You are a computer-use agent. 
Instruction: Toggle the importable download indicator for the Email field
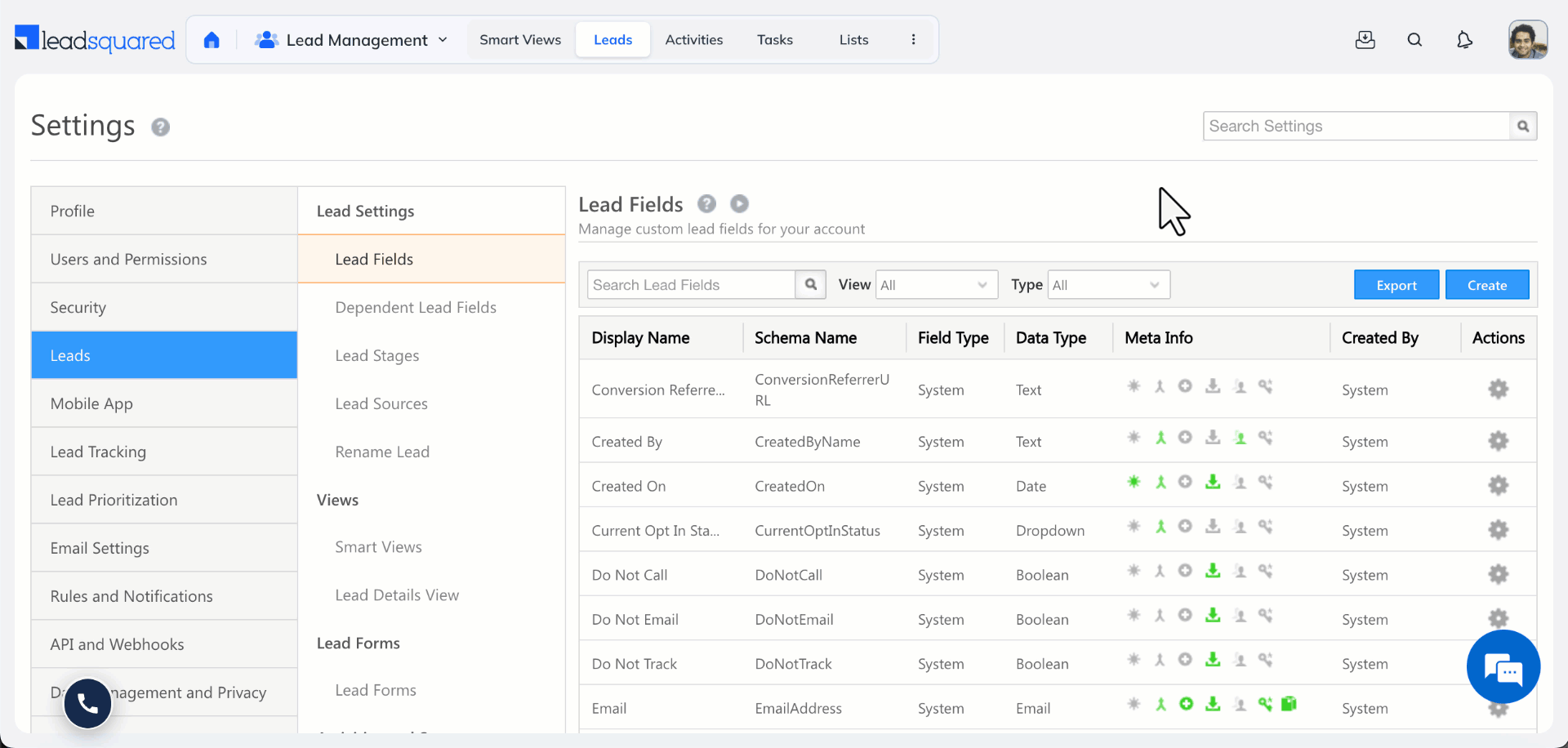click(x=1213, y=703)
